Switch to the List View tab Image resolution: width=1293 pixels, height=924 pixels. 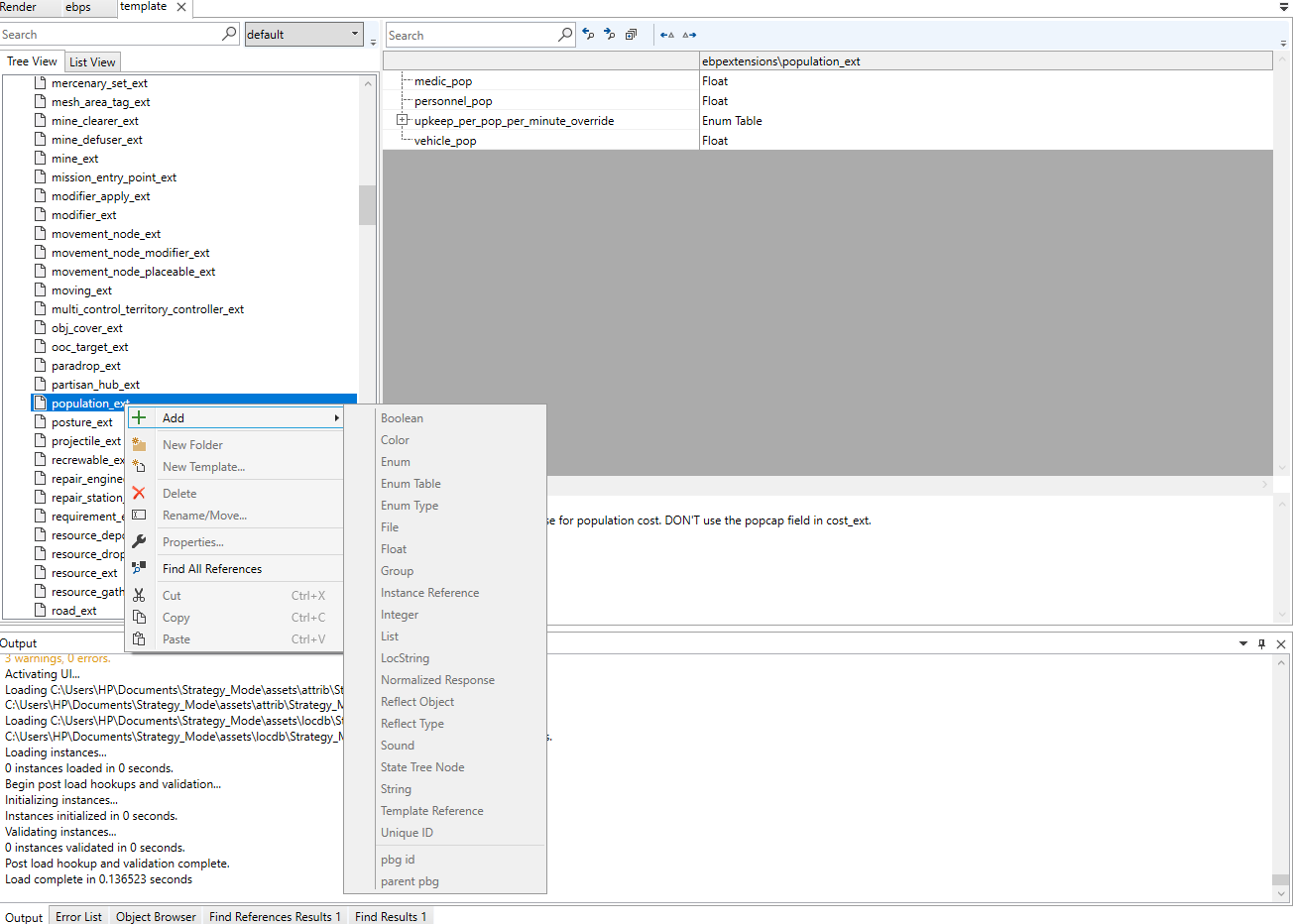point(92,61)
